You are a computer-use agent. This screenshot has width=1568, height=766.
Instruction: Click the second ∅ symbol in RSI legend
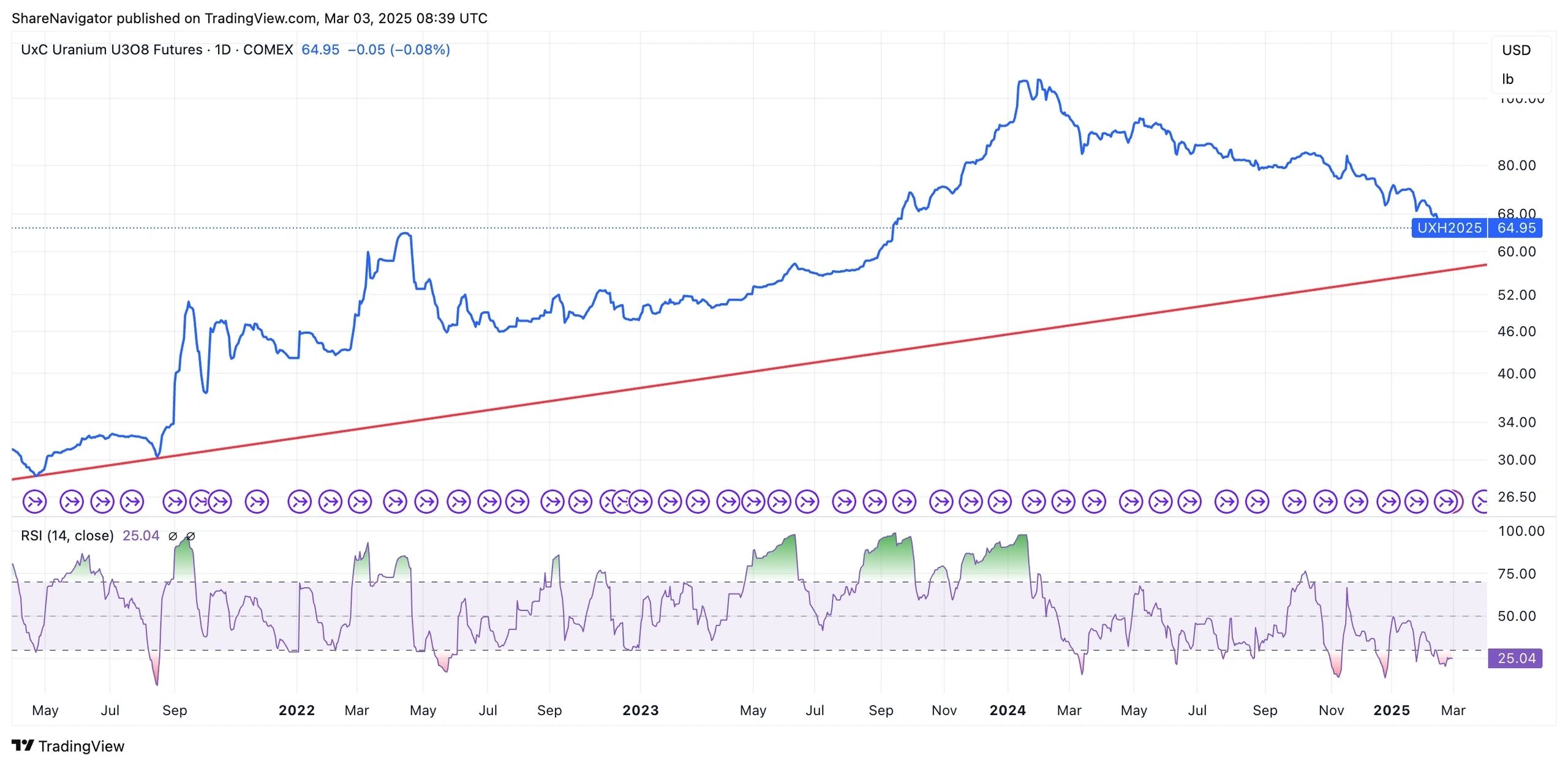pyautogui.click(x=190, y=536)
